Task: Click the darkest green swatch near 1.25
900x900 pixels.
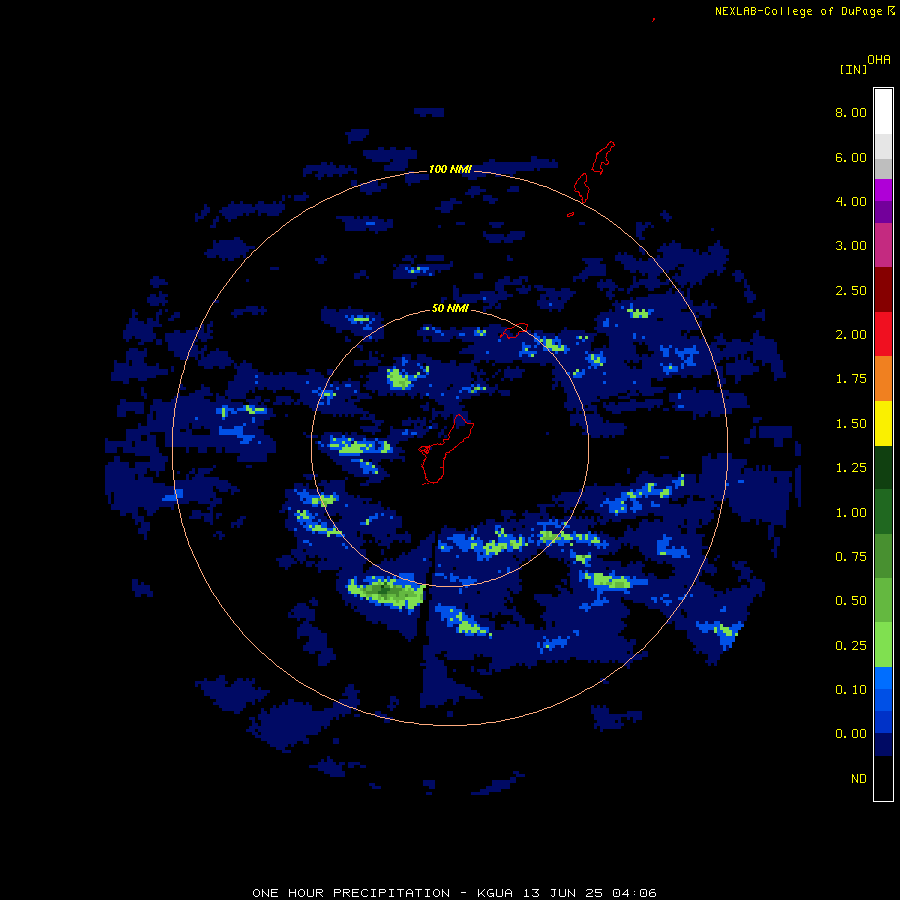Action: 883,467
